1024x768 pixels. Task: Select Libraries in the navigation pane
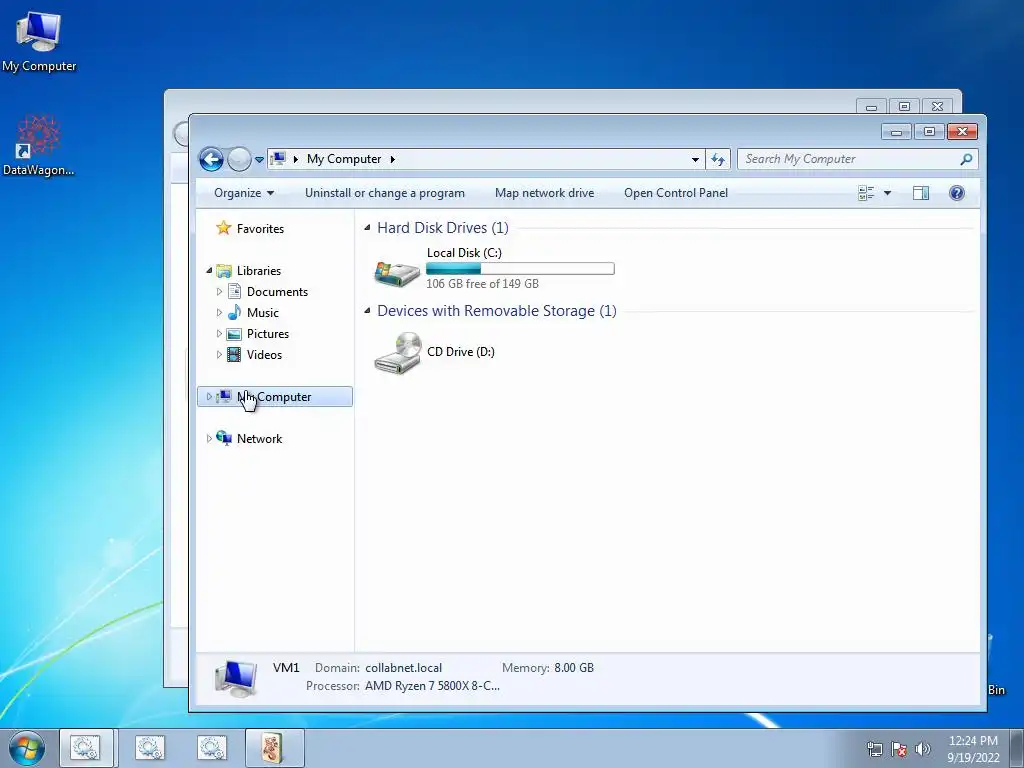point(259,270)
